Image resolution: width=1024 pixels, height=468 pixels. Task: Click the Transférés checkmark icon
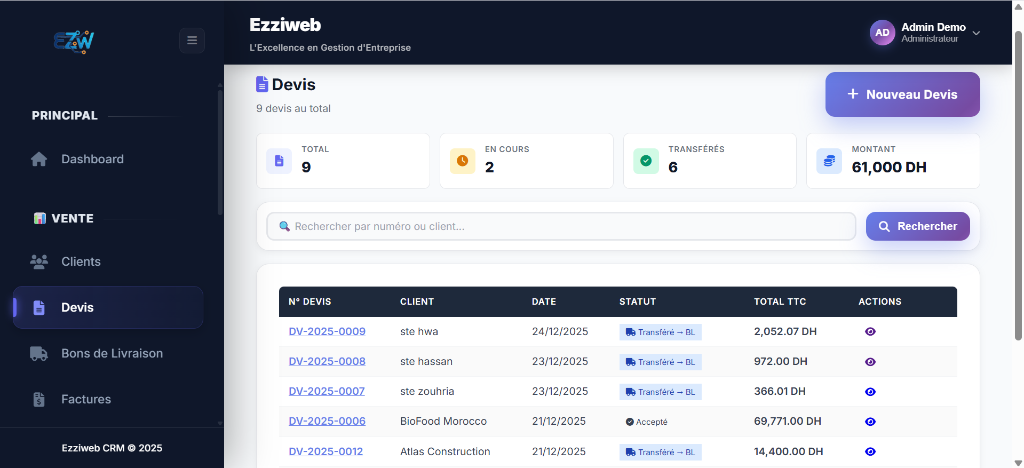click(646, 161)
